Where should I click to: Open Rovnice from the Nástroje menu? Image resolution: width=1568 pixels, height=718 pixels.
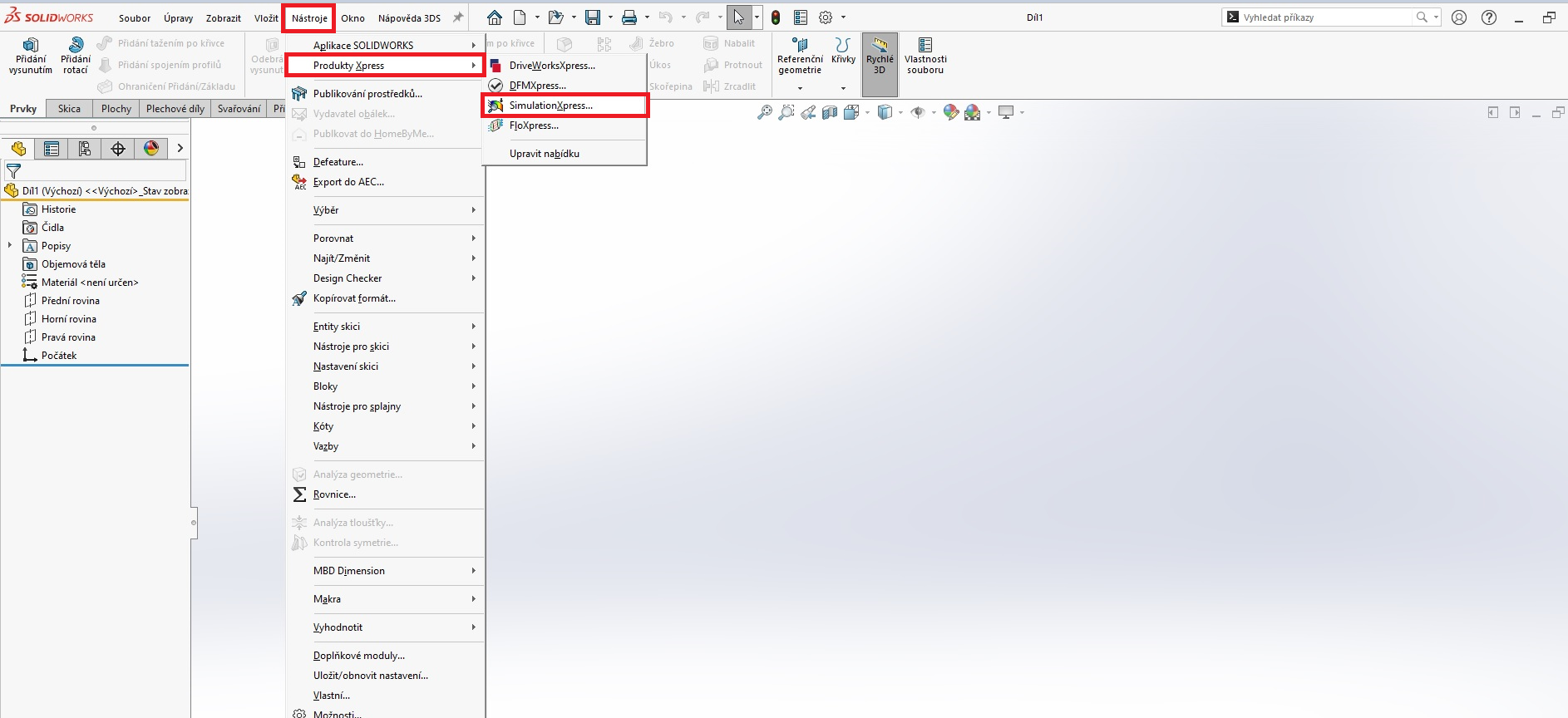385,494
